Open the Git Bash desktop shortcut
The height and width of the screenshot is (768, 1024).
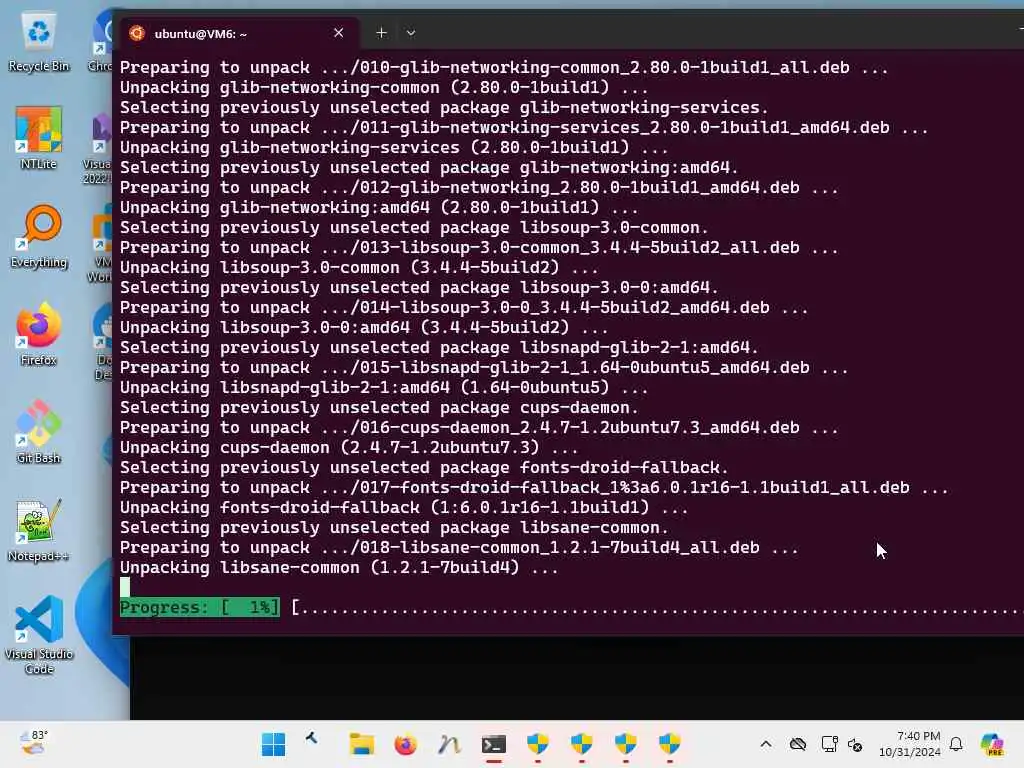(39, 432)
